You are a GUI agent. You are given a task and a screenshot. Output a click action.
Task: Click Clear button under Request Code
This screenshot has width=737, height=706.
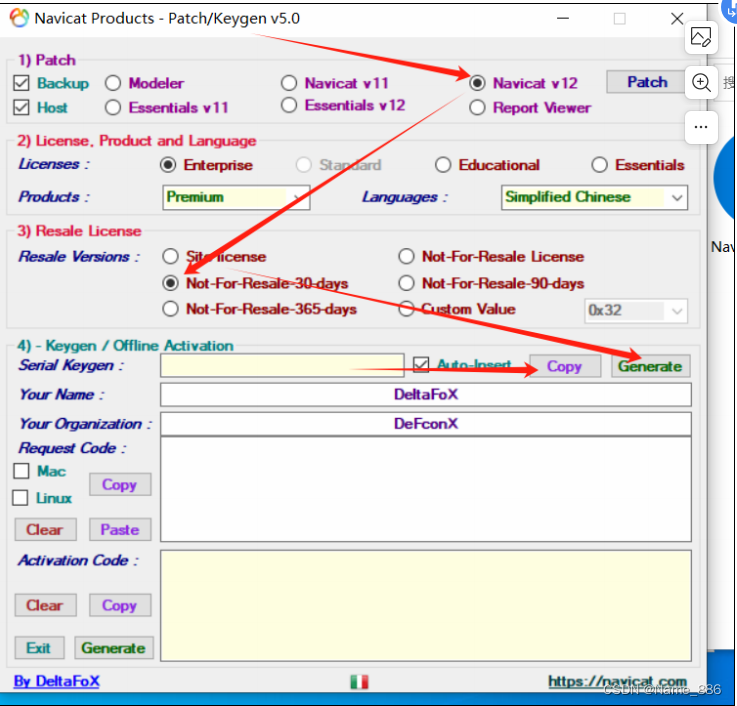click(x=45, y=530)
